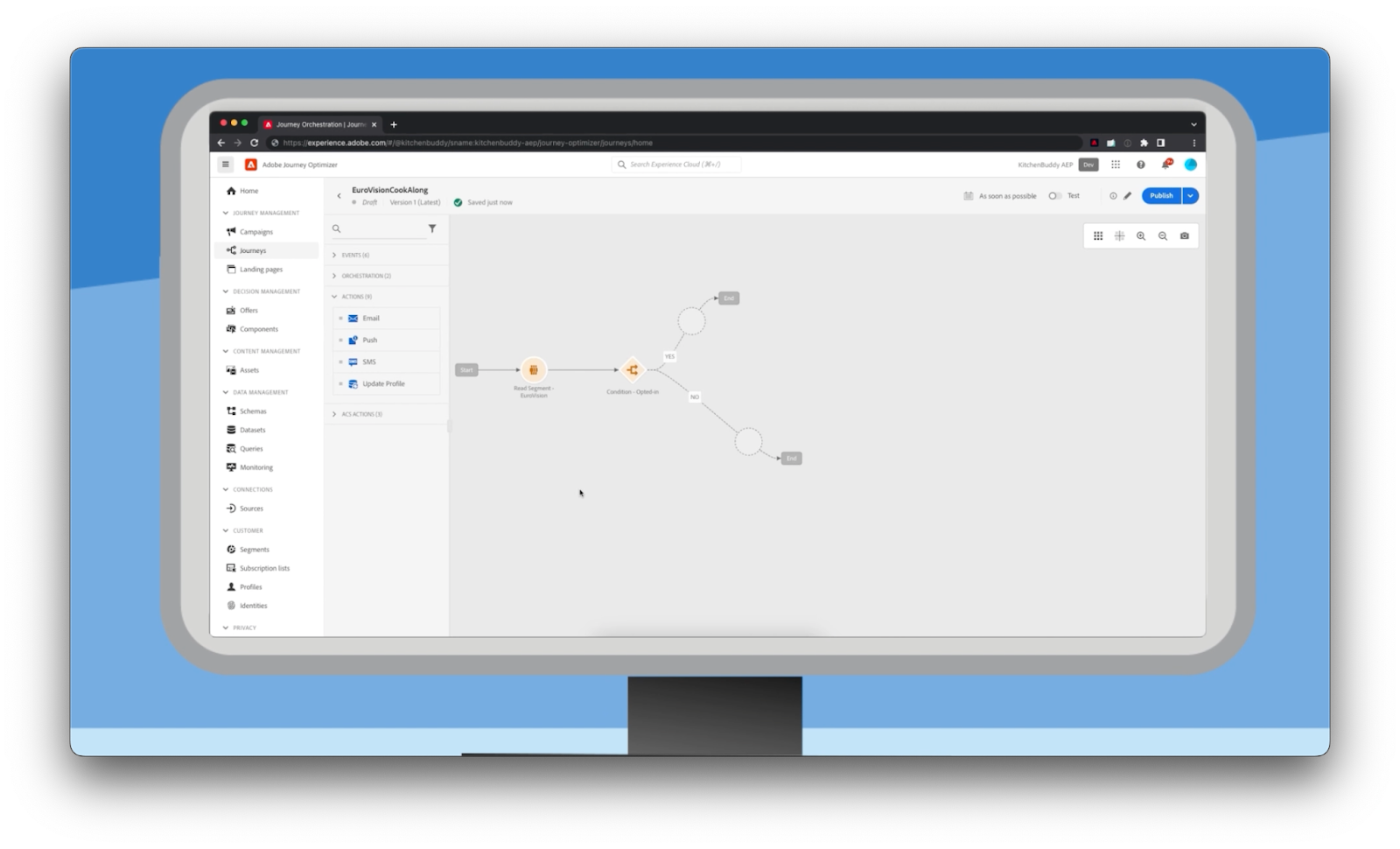Collapse the Connections section

click(x=226, y=489)
